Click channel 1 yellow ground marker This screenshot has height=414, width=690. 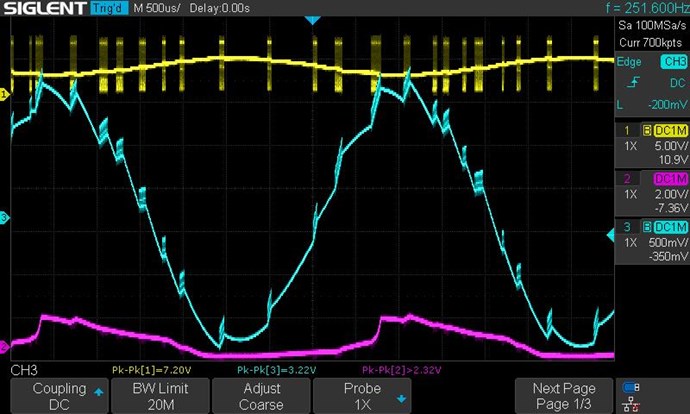click(4, 94)
